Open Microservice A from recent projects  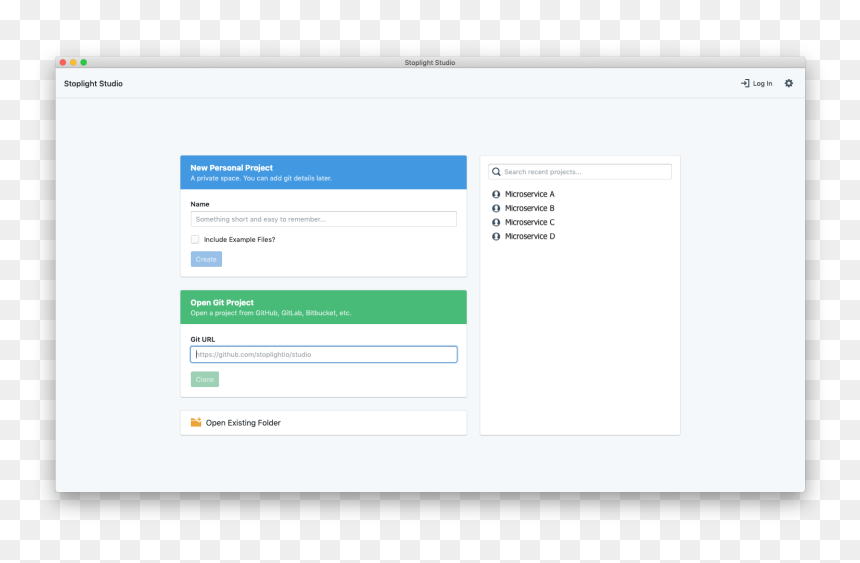tap(530, 194)
